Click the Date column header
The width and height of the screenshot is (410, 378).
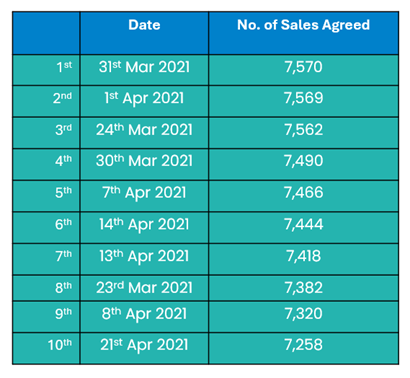[x=144, y=25]
